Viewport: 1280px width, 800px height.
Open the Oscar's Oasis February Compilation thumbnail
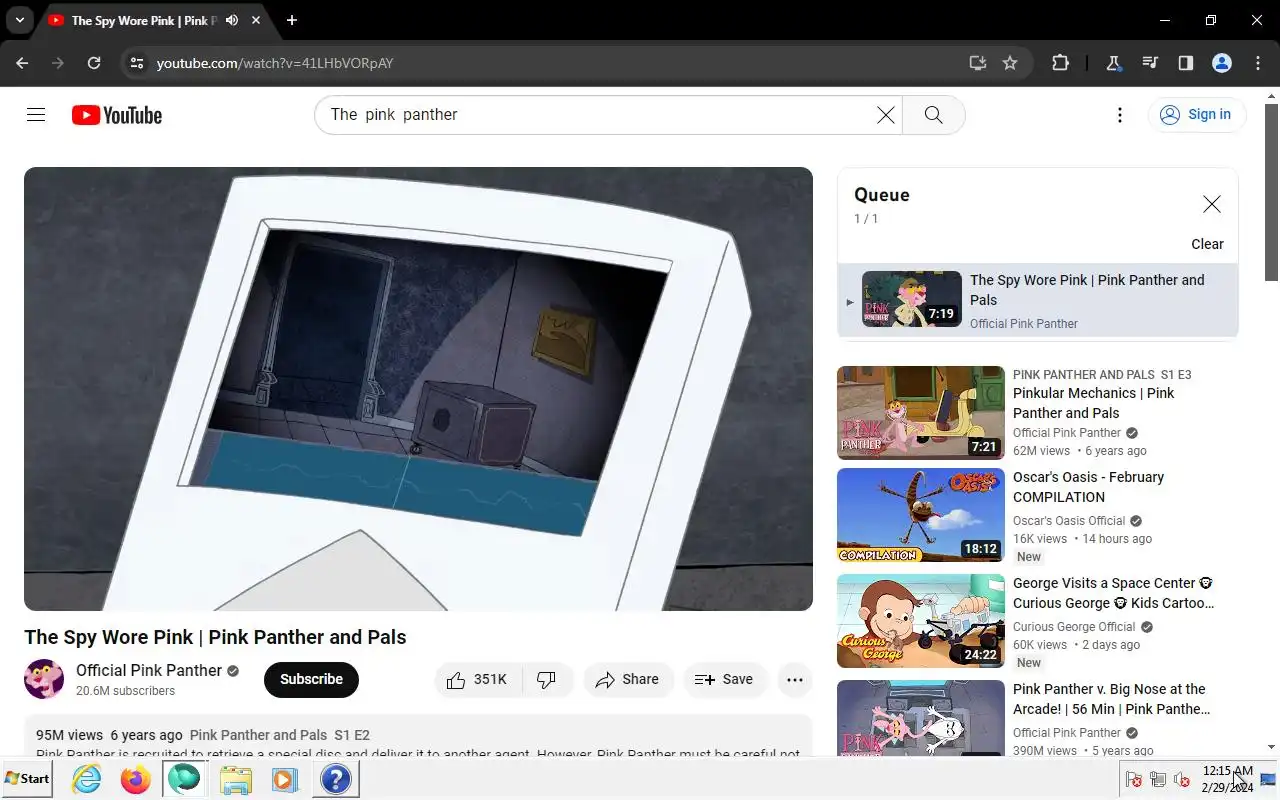[x=921, y=515]
